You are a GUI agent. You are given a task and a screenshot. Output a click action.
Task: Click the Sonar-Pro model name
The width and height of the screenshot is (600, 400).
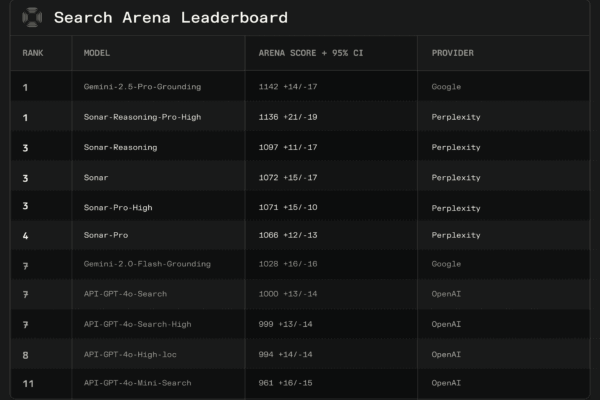click(106, 235)
